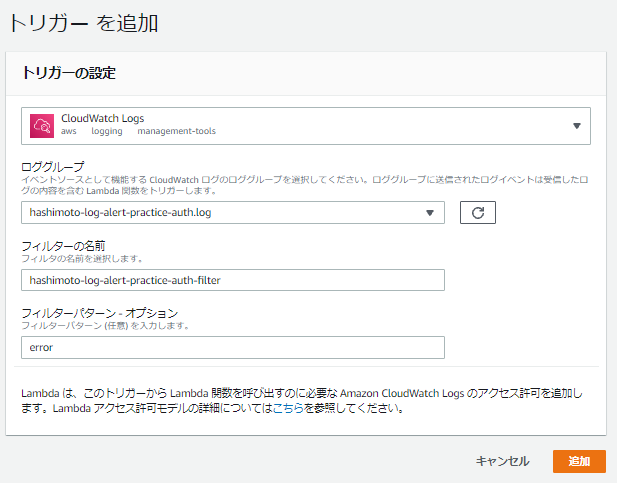Click the トリガー を追加 page title
The image size is (617, 483).
pyautogui.click(x=84, y=22)
